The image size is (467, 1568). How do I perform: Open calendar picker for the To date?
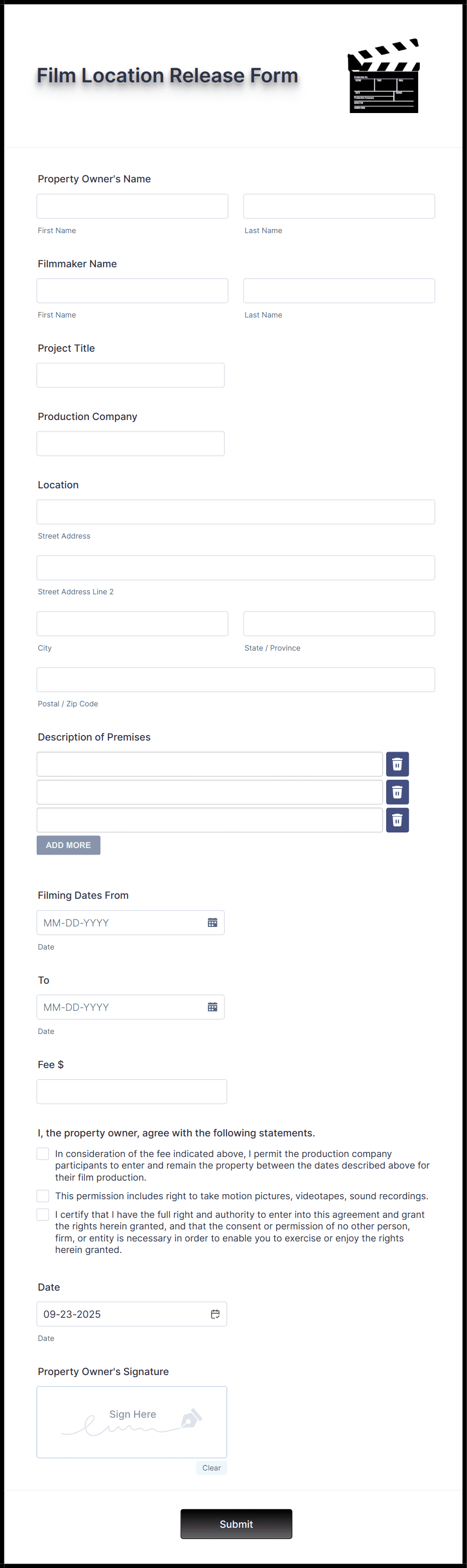(212, 1007)
